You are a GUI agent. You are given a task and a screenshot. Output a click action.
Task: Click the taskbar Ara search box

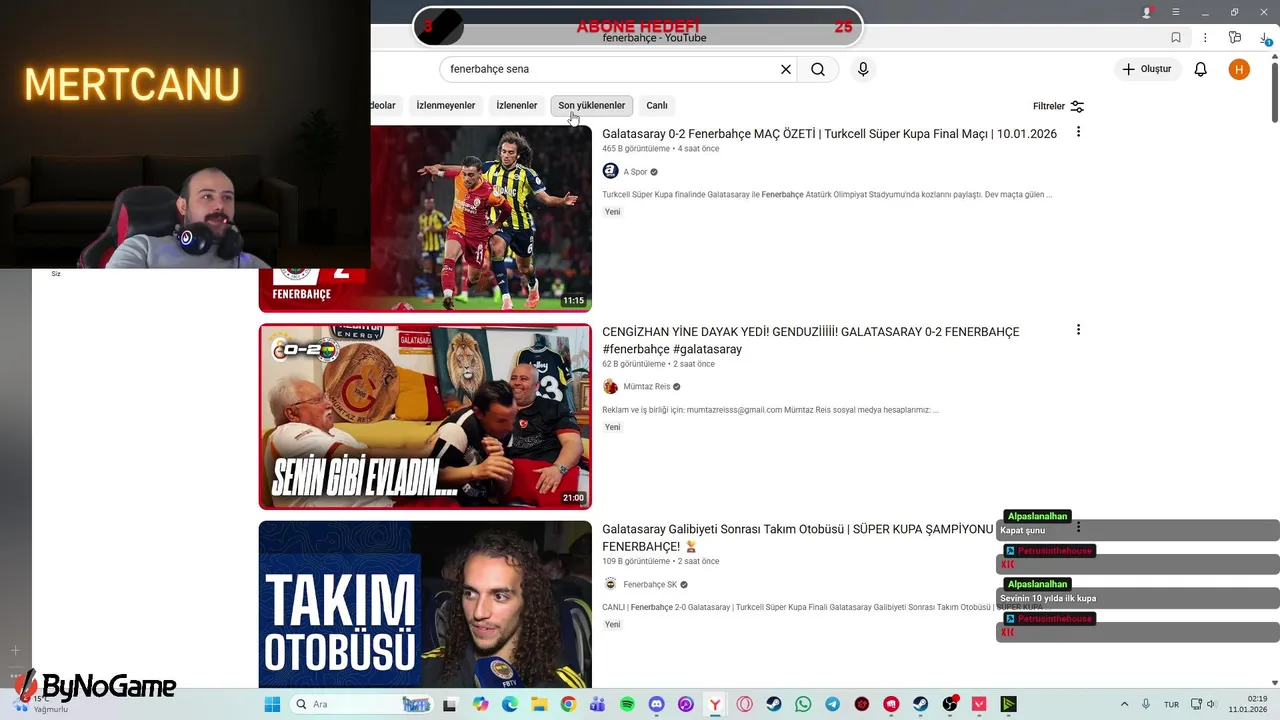[362, 704]
